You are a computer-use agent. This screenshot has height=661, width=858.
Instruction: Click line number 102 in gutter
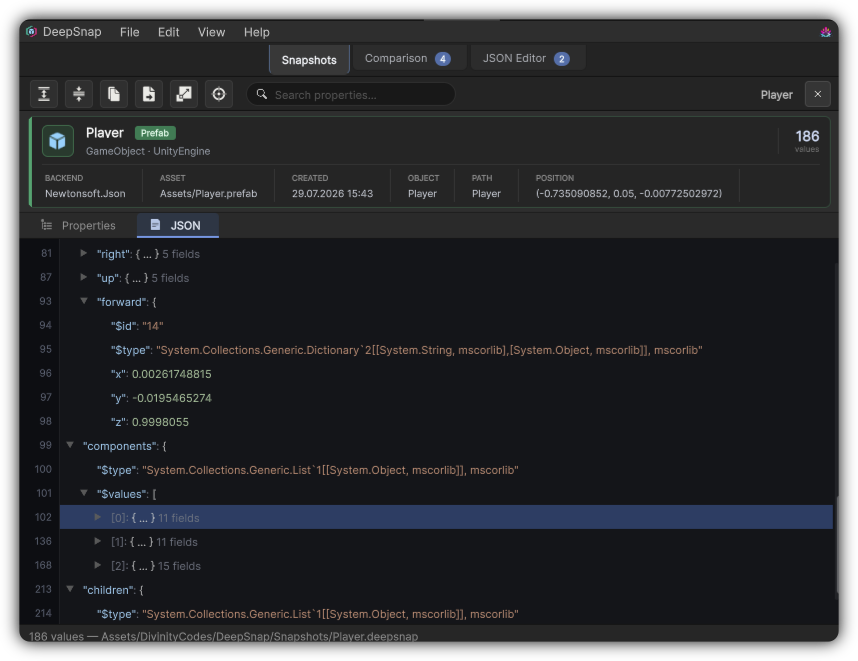click(43, 517)
